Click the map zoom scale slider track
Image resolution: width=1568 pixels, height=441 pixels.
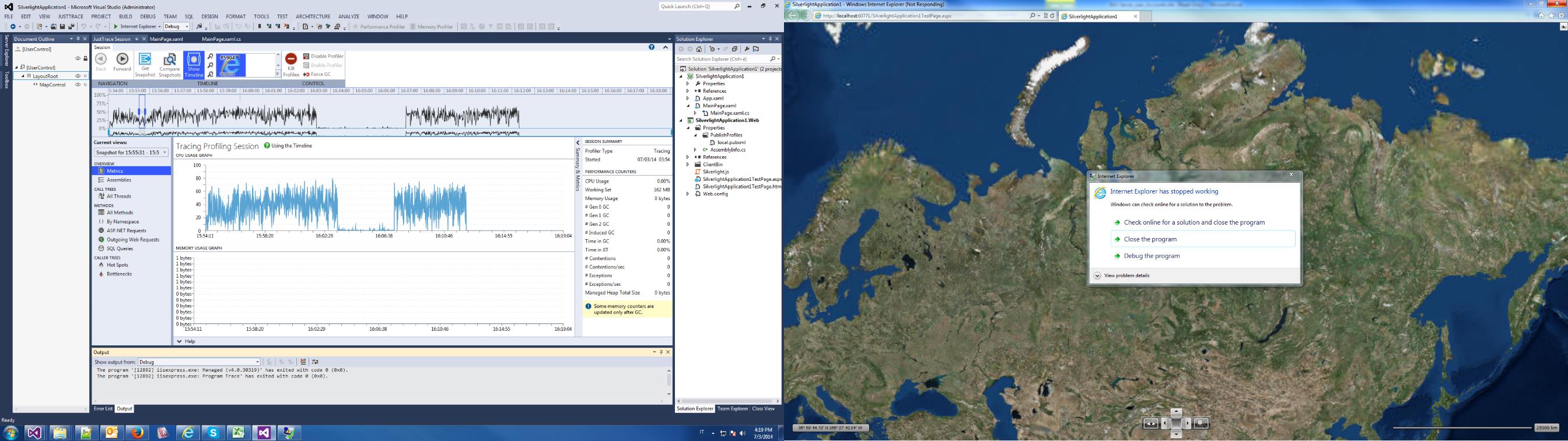[x=1461, y=428]
